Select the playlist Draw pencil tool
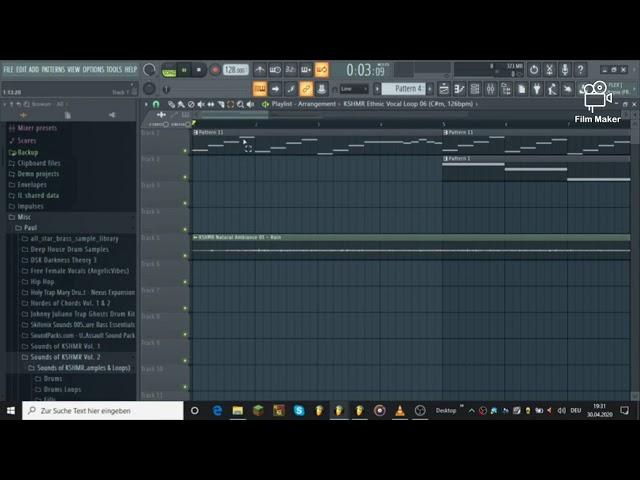The width and height of the screenshot is (640, 480). (x=171, y=104)
